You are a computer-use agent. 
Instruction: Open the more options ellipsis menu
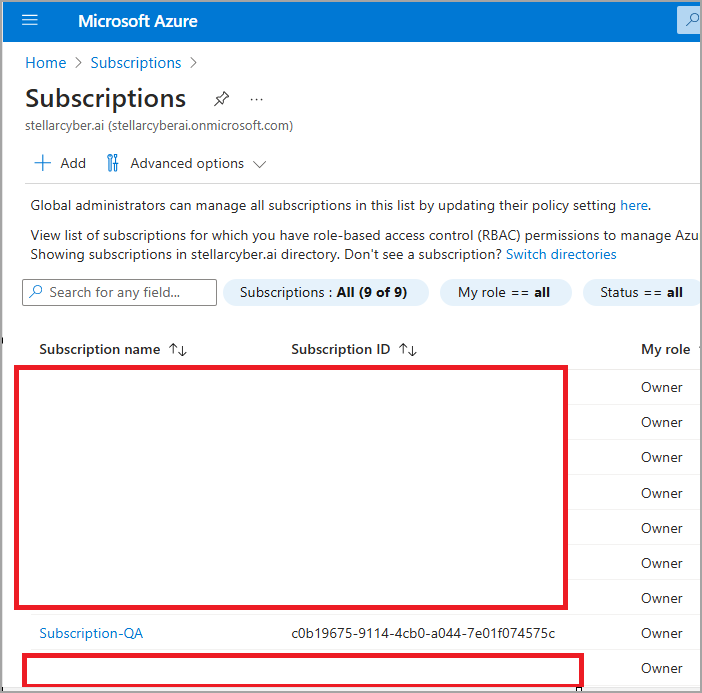pyautogui.click(x=257, y=99)
